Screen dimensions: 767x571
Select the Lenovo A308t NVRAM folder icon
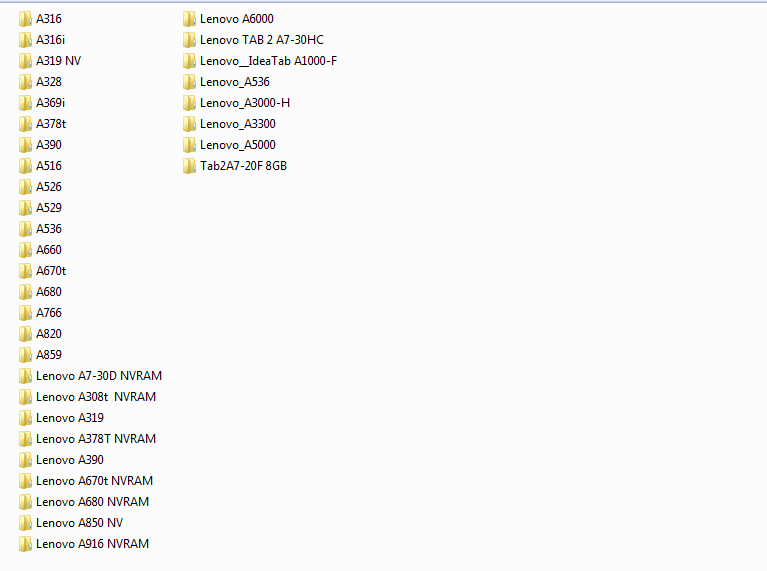coord(25,398)
